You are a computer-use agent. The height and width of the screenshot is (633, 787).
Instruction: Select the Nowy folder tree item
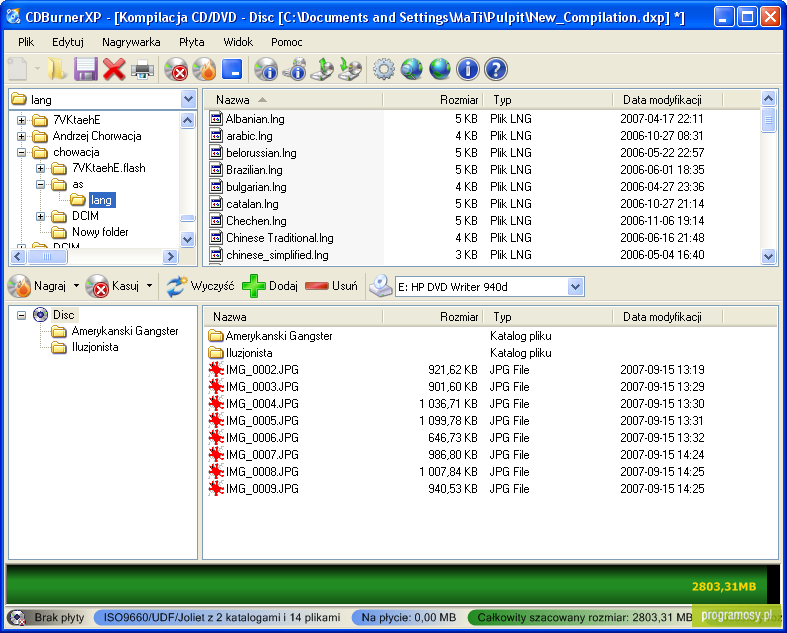point(100,232)
